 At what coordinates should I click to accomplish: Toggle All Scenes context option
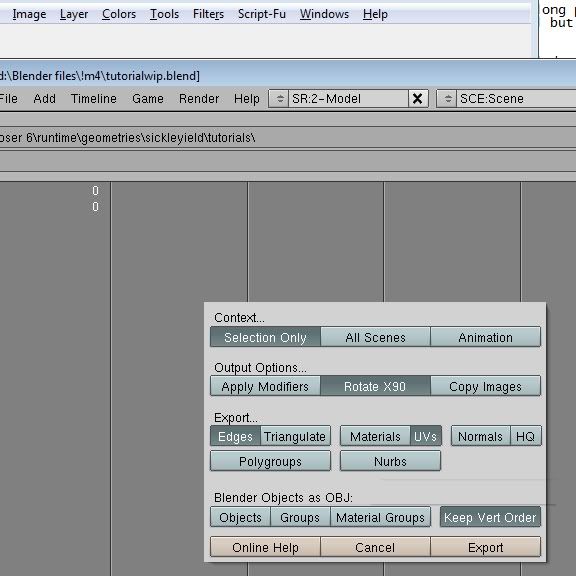pos(375,337)
